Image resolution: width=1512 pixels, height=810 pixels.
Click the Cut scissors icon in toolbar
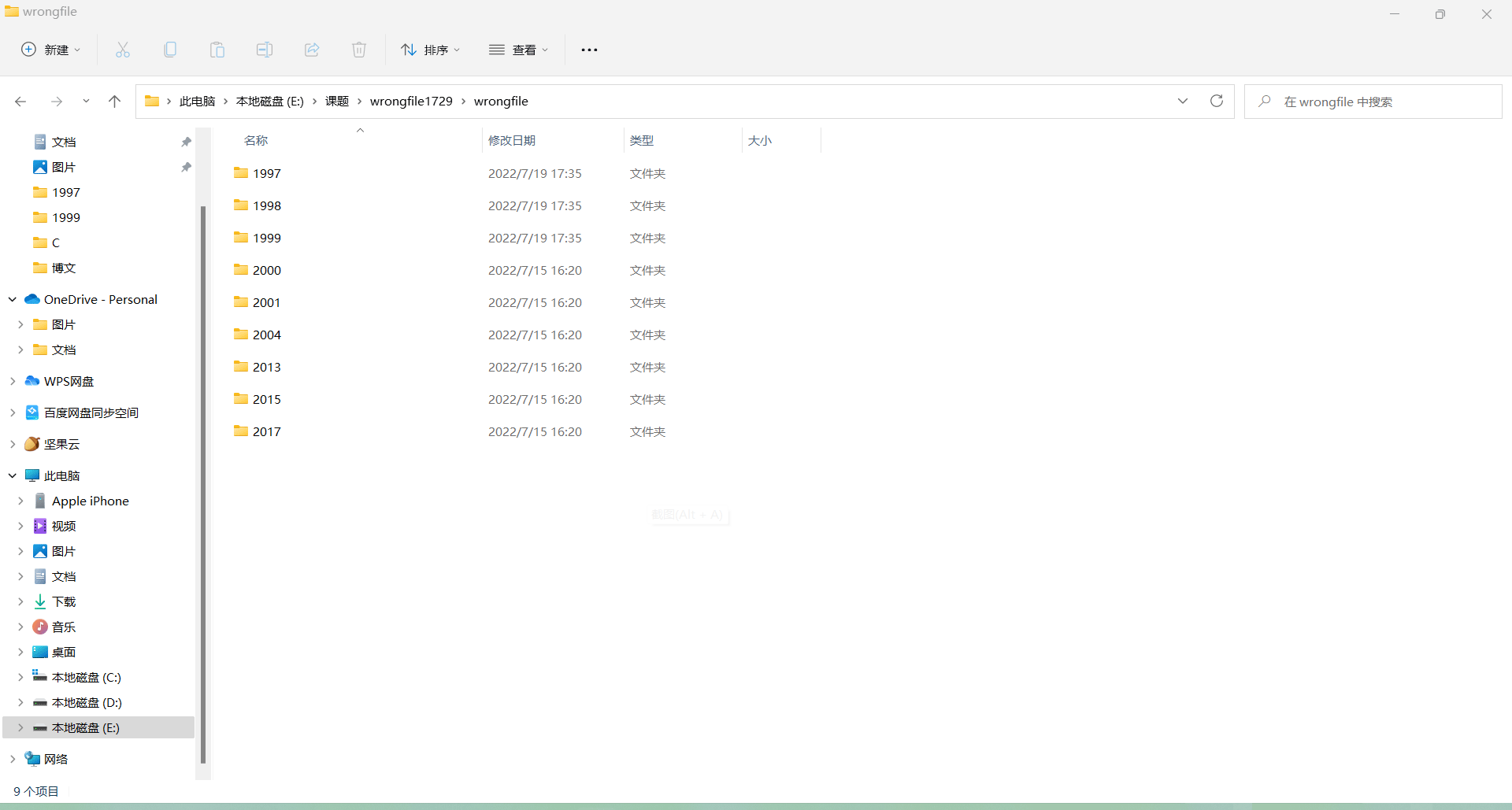[123, 50]
